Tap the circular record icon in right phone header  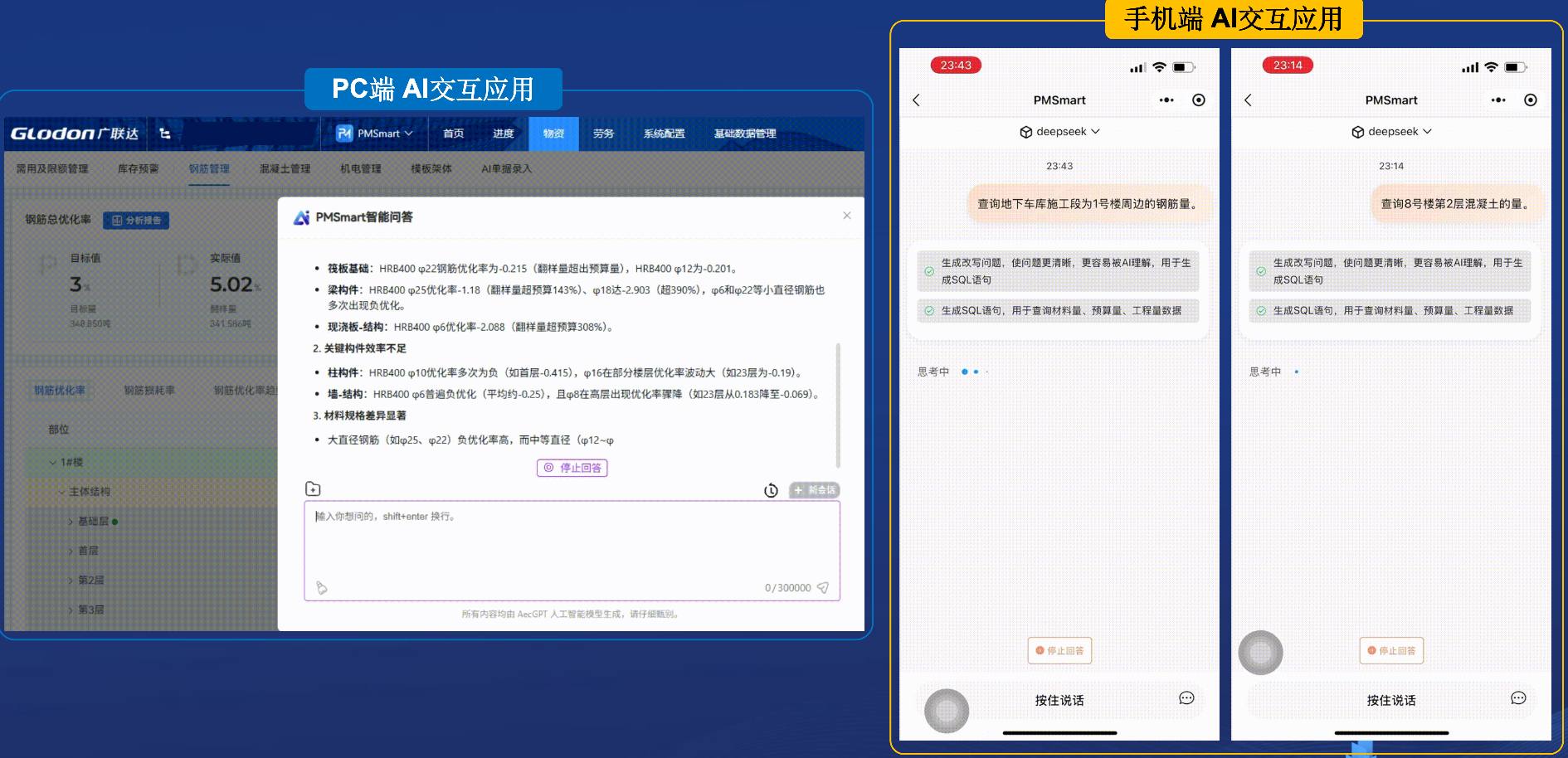(x=1531, y=100)
